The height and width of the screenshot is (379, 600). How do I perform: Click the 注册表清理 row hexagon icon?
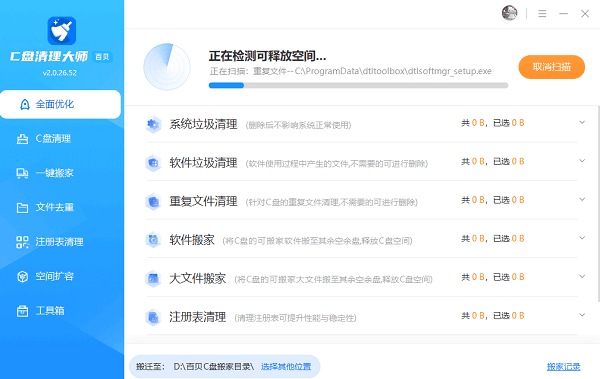(153, 317)
